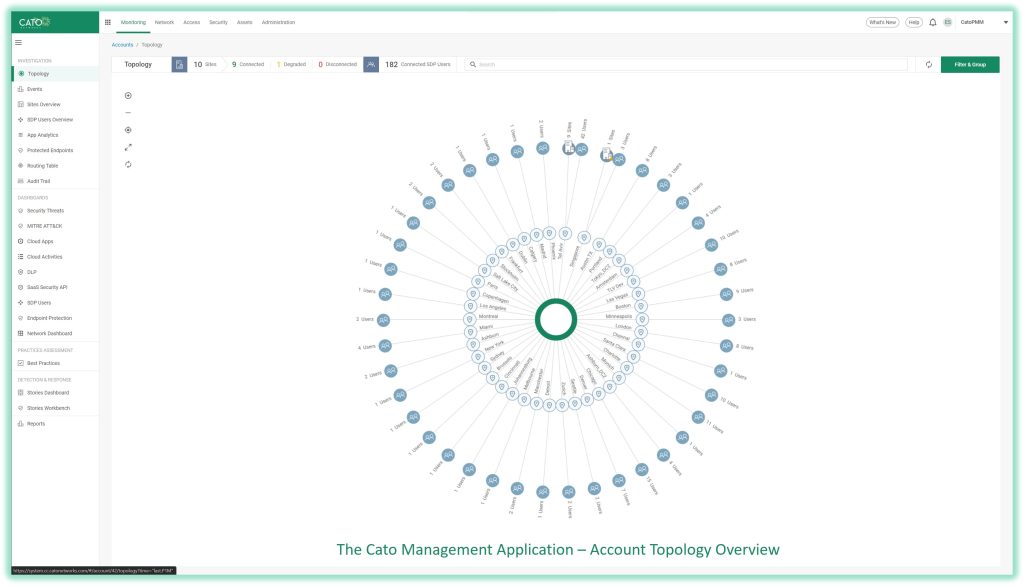Screen dimensions: 1024x586
Task: Refresh data with the icon next to Filter & Group
Action: (929, 64)
